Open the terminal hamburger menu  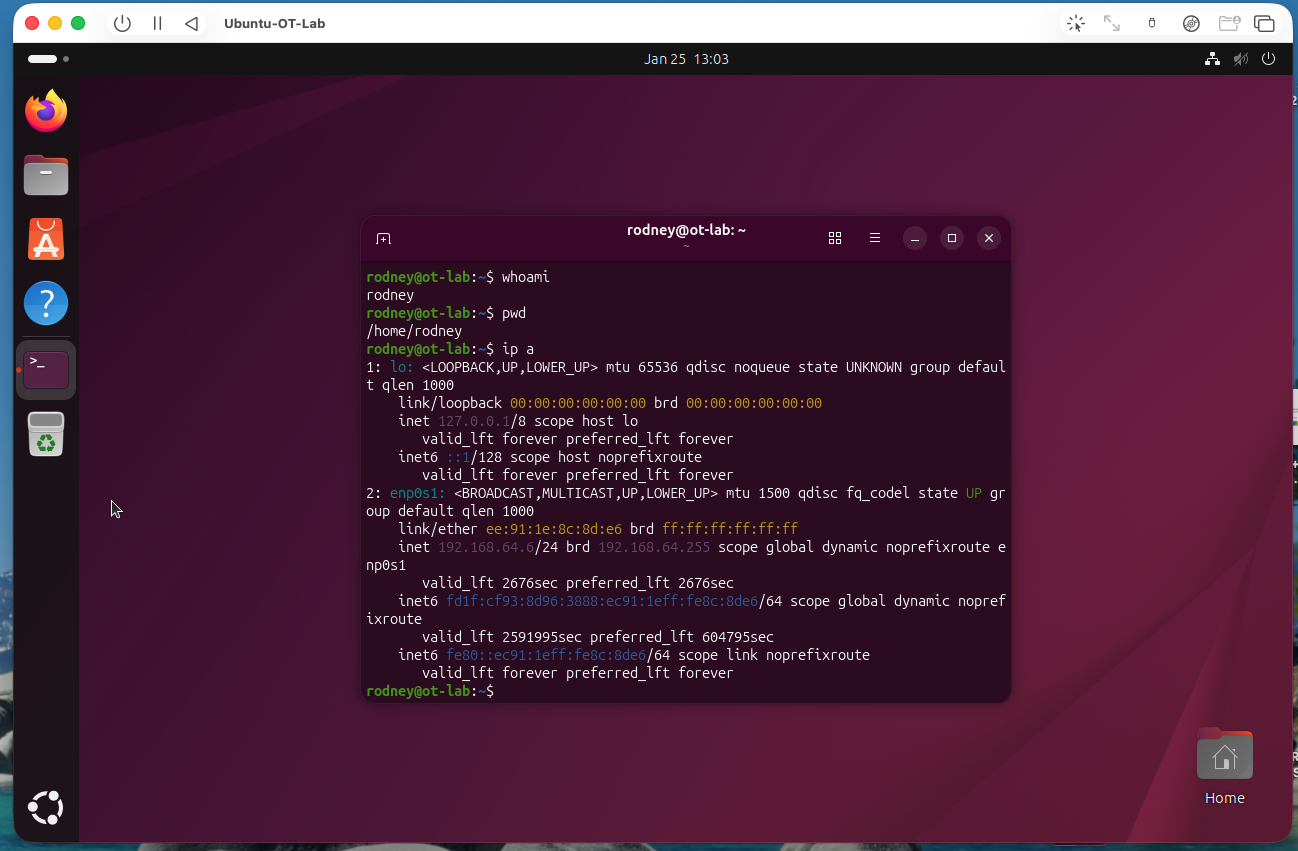[x=875, y=238]
